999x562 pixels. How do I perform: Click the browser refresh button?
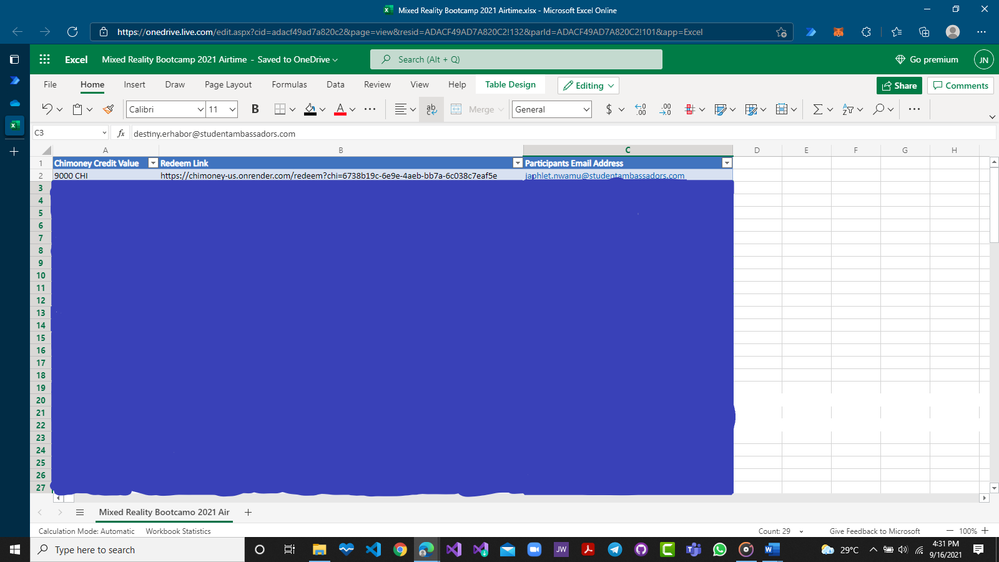pyautogui.click(x=73, y=32)
